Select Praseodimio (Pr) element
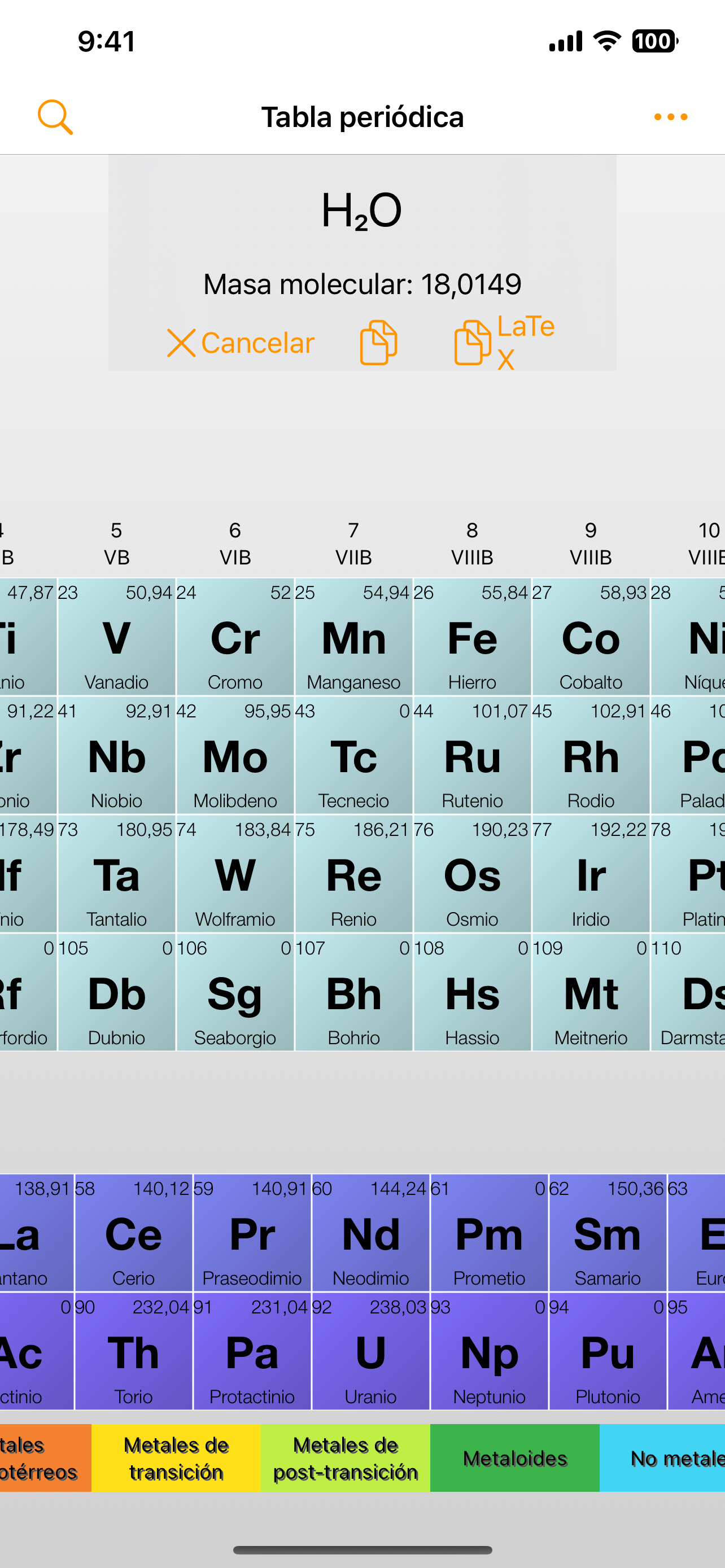The height and width of the screenshot is (1568, 725). (x=252, y=1233)
